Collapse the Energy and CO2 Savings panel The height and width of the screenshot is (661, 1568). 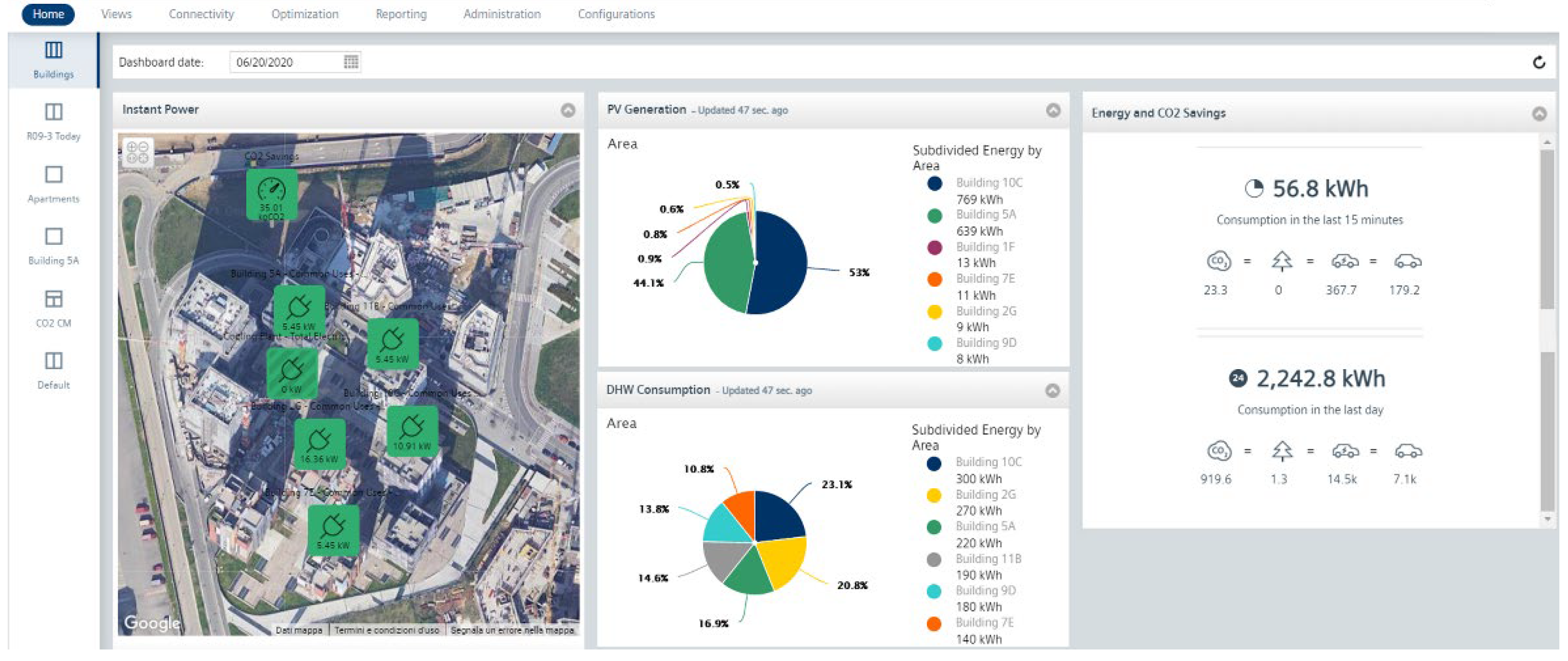1539,114
